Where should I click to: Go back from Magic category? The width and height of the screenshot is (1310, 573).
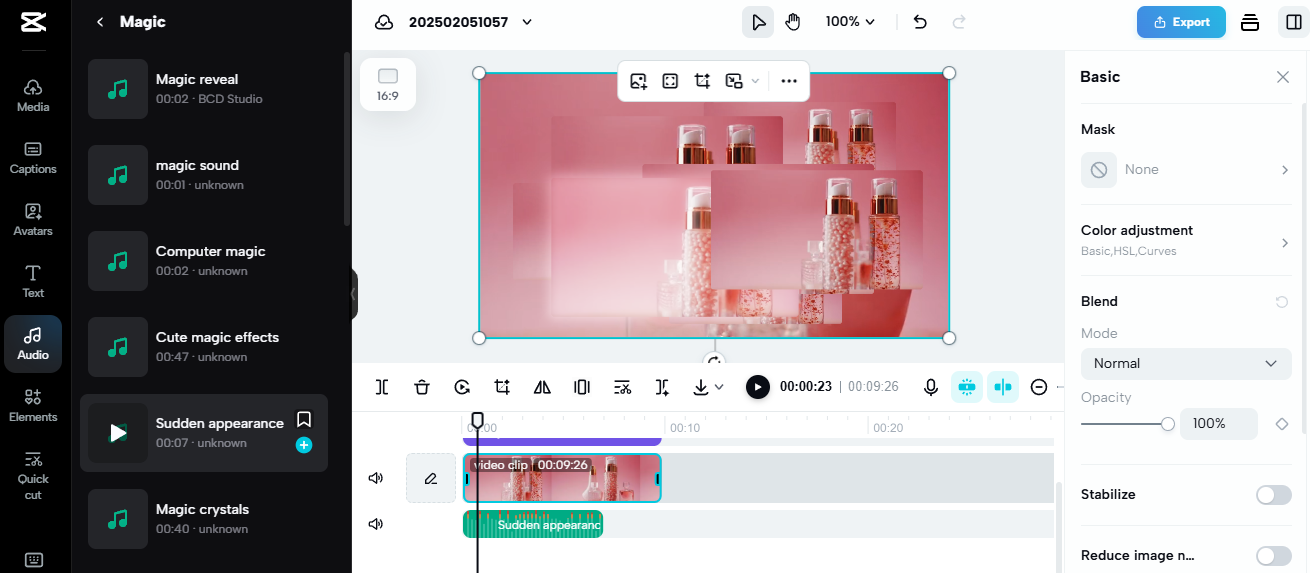tap(100, 22)
